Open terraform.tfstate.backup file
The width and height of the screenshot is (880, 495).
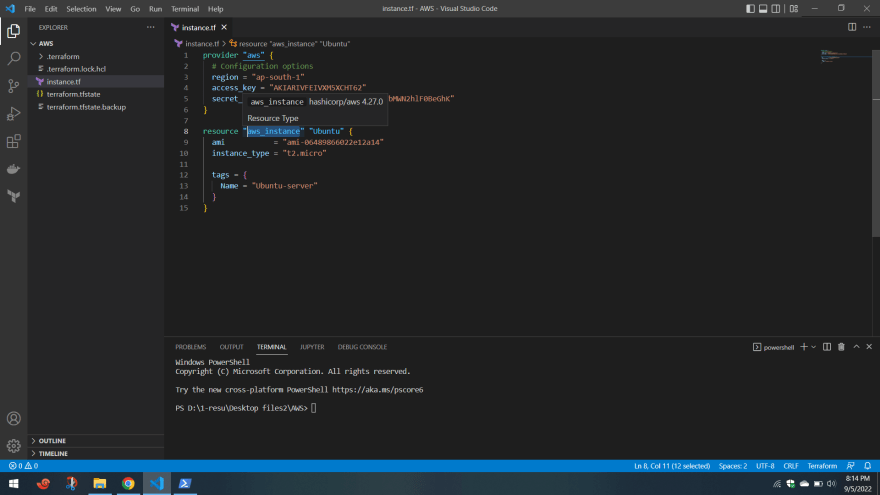tap(96, 107)
